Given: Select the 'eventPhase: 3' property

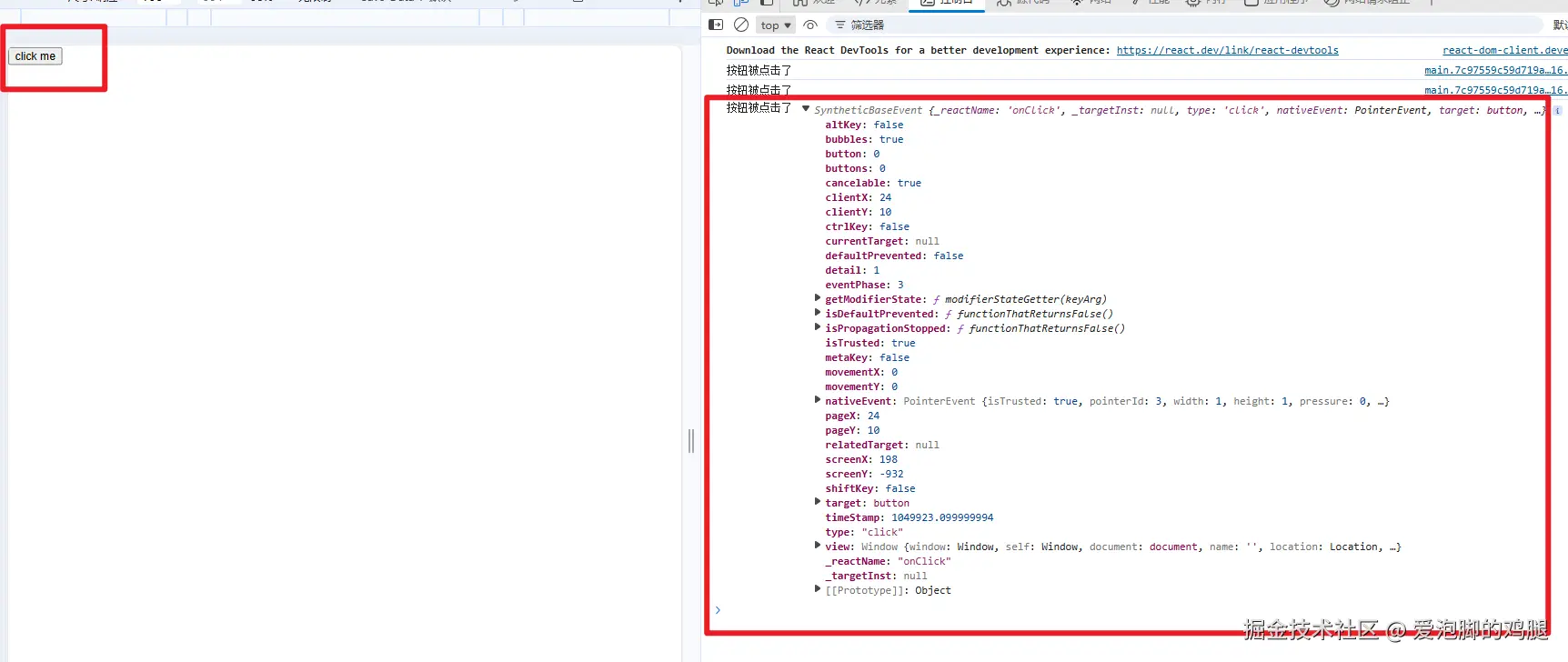Looking at the screenshot, I should (864, 286).
